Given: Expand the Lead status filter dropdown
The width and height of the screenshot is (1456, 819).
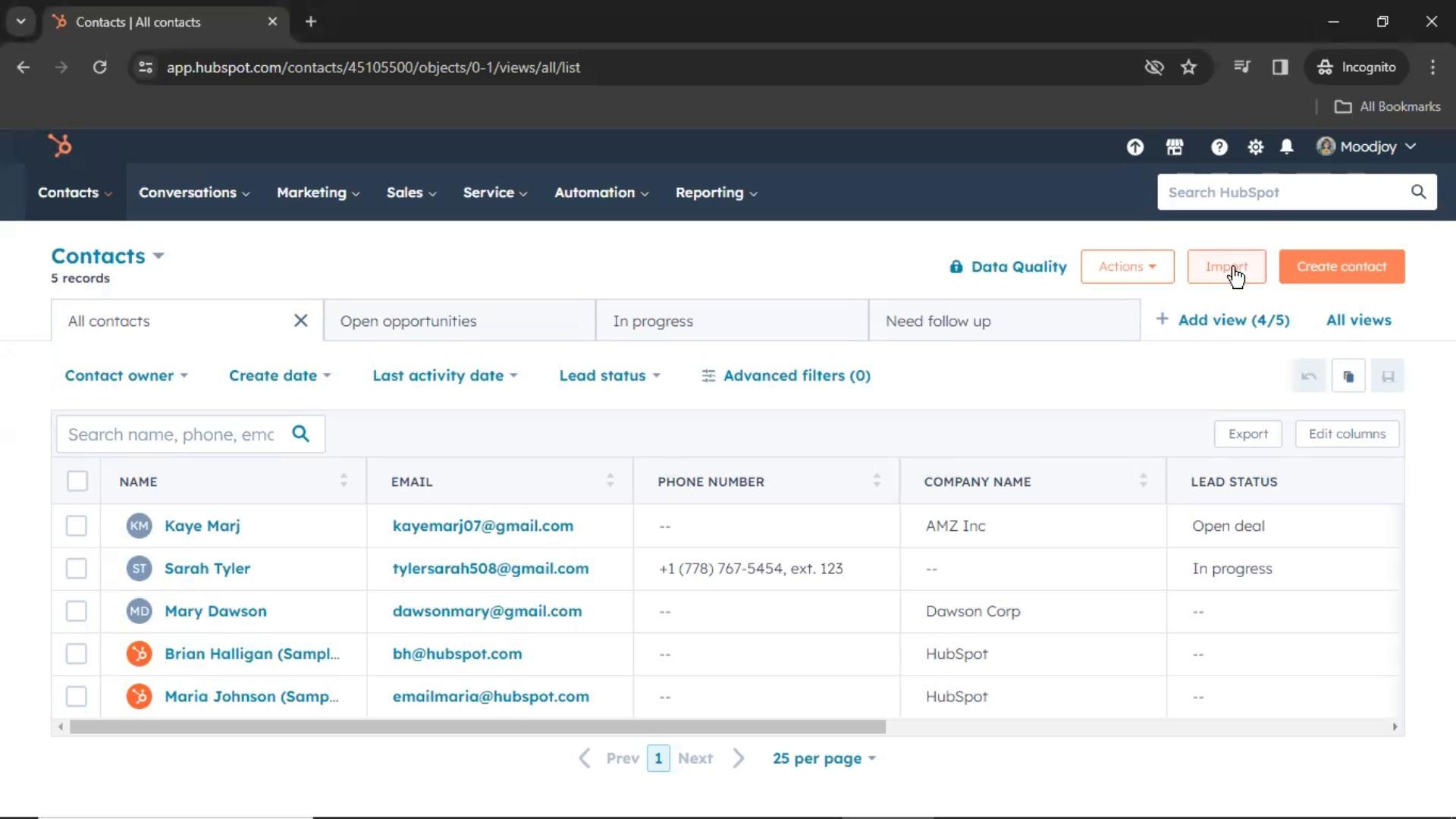Looking at the screenshot, I should click(x=610, y=375).
